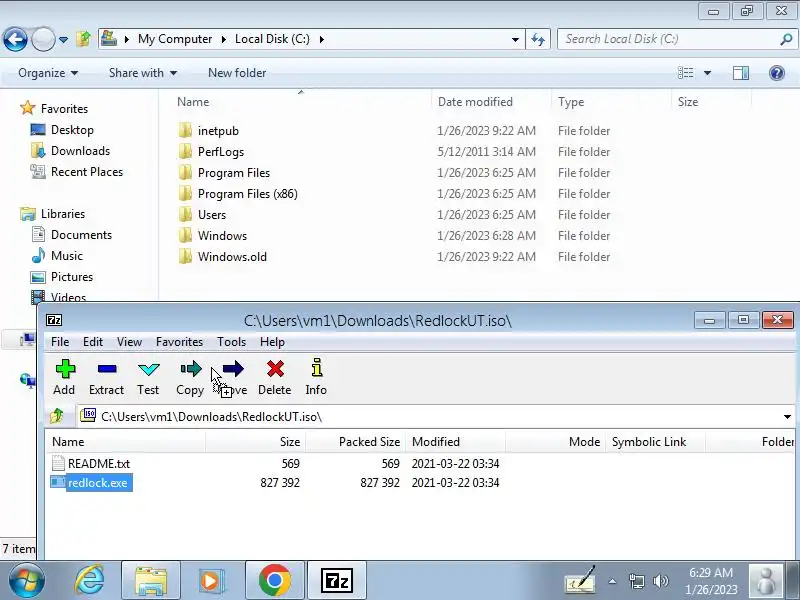Open the 7-Zip File menu
800x600 pixels.
[60, 342]
